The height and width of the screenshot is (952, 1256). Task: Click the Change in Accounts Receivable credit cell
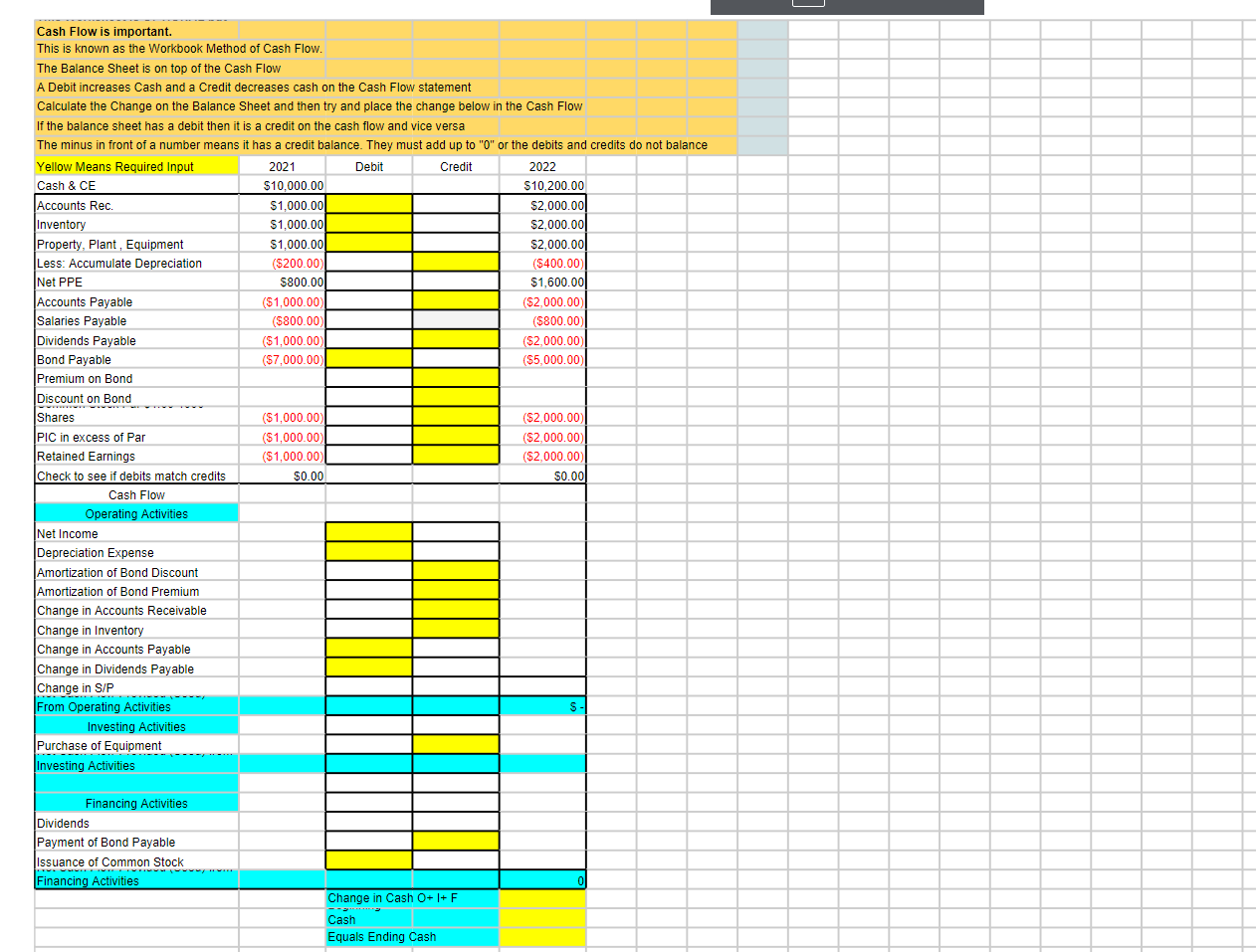click(455, 609)
